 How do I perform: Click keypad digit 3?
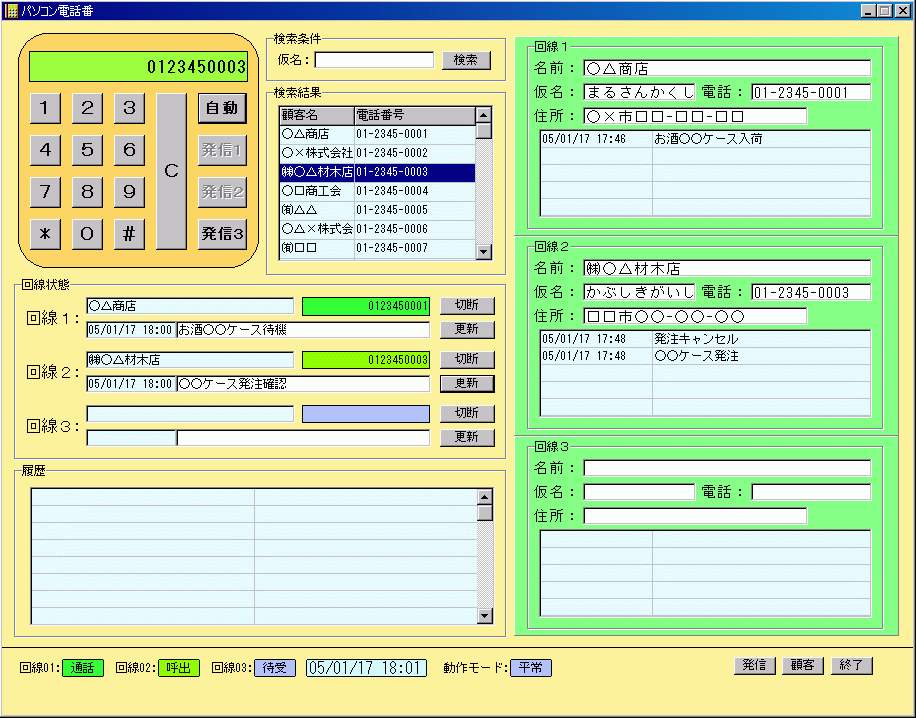tap(129, 108)
